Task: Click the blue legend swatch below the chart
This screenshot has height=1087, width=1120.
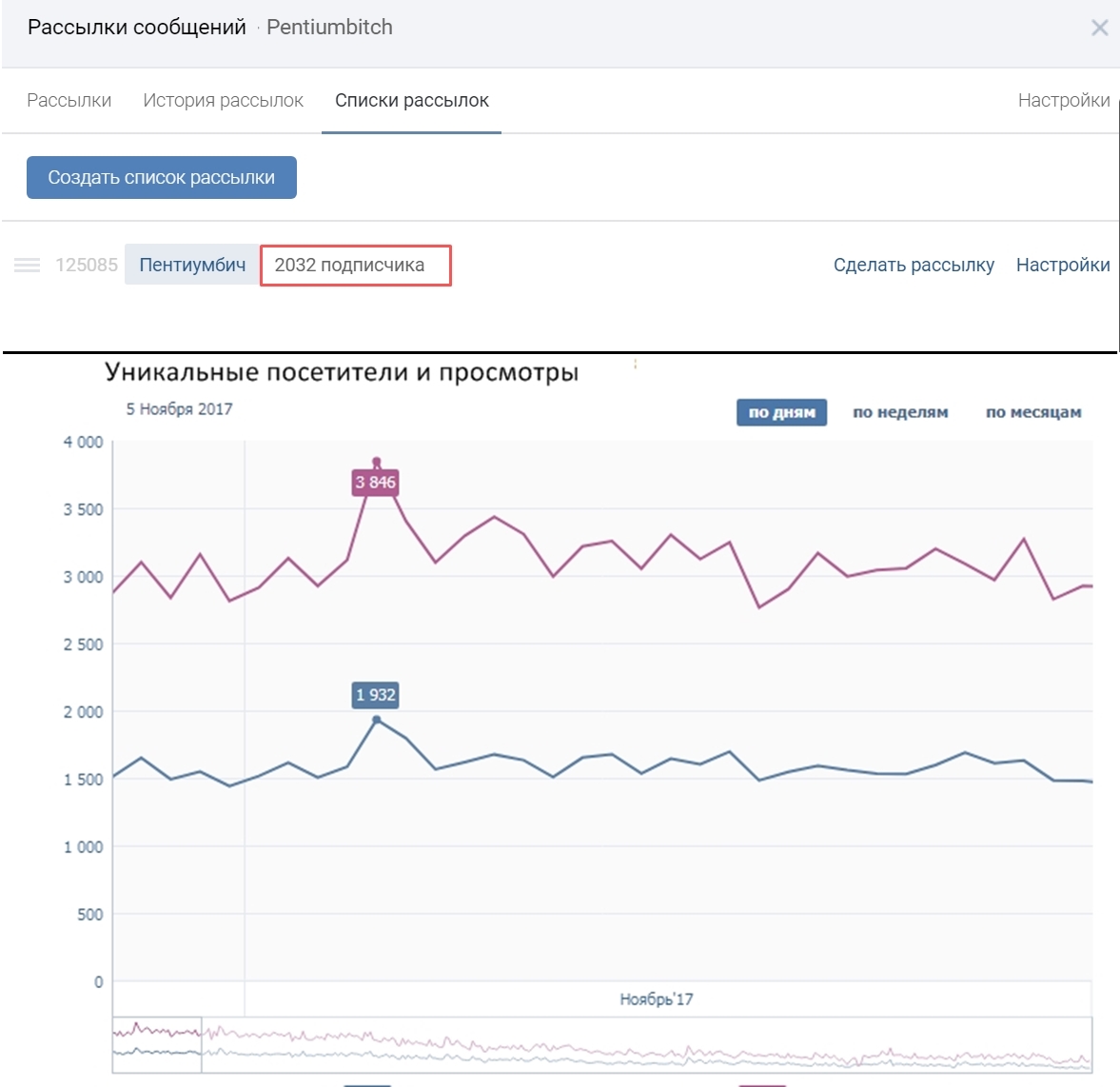Action: (x=367, y=1083)
